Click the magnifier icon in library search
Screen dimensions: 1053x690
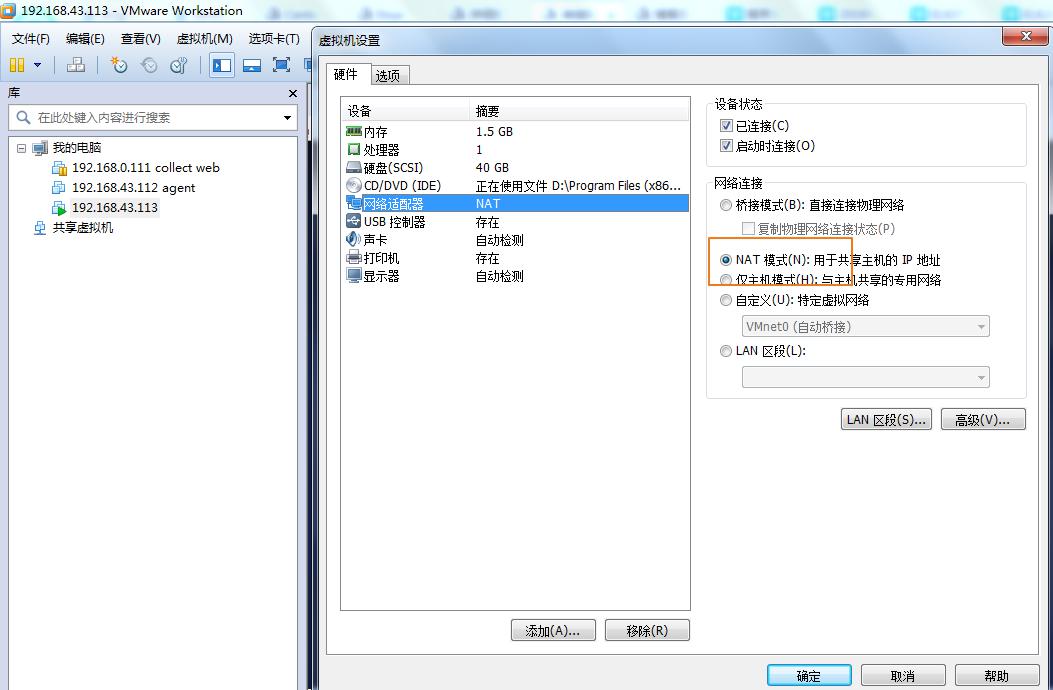pyautogui.click(x=23, y=118)
